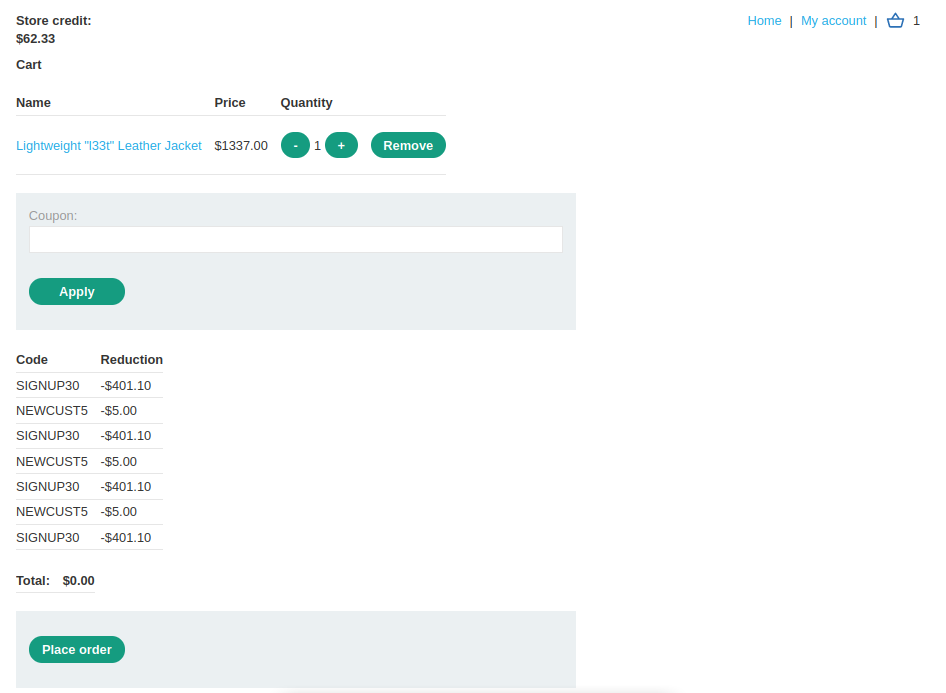The height and width of the screenshot is (693, 946).
Task: Open the Lightweight "l33t" Leather Jacket product
Action: (109, 146)
